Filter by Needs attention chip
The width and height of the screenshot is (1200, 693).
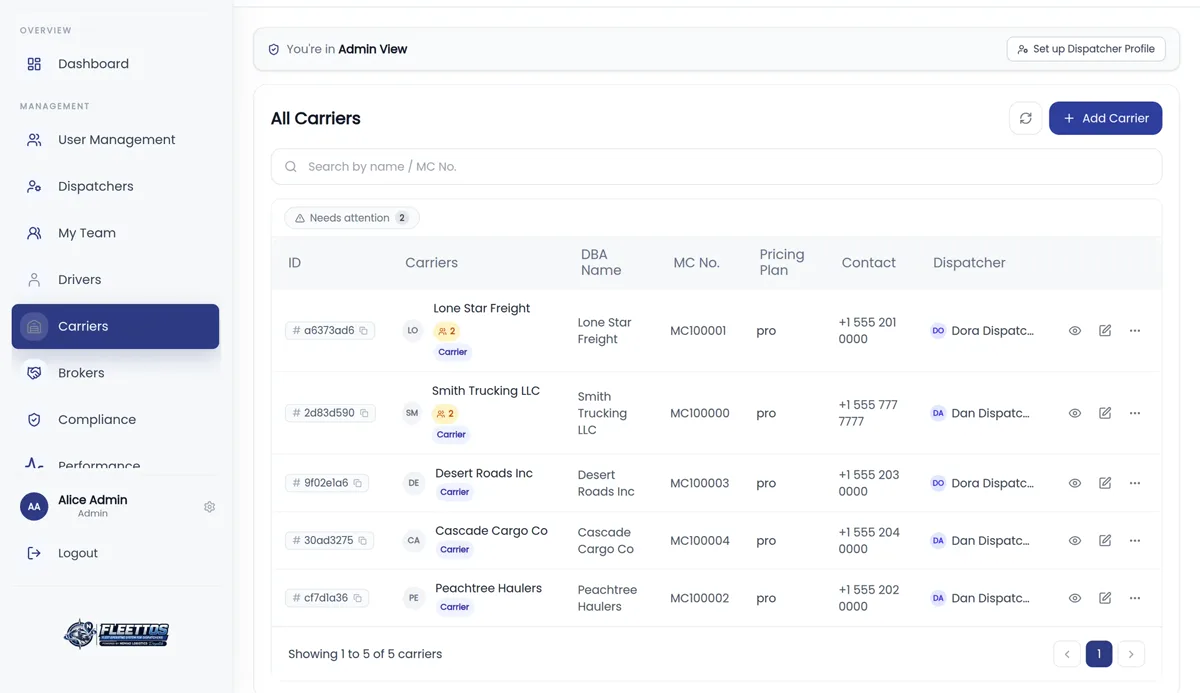(x=352, y=218)
